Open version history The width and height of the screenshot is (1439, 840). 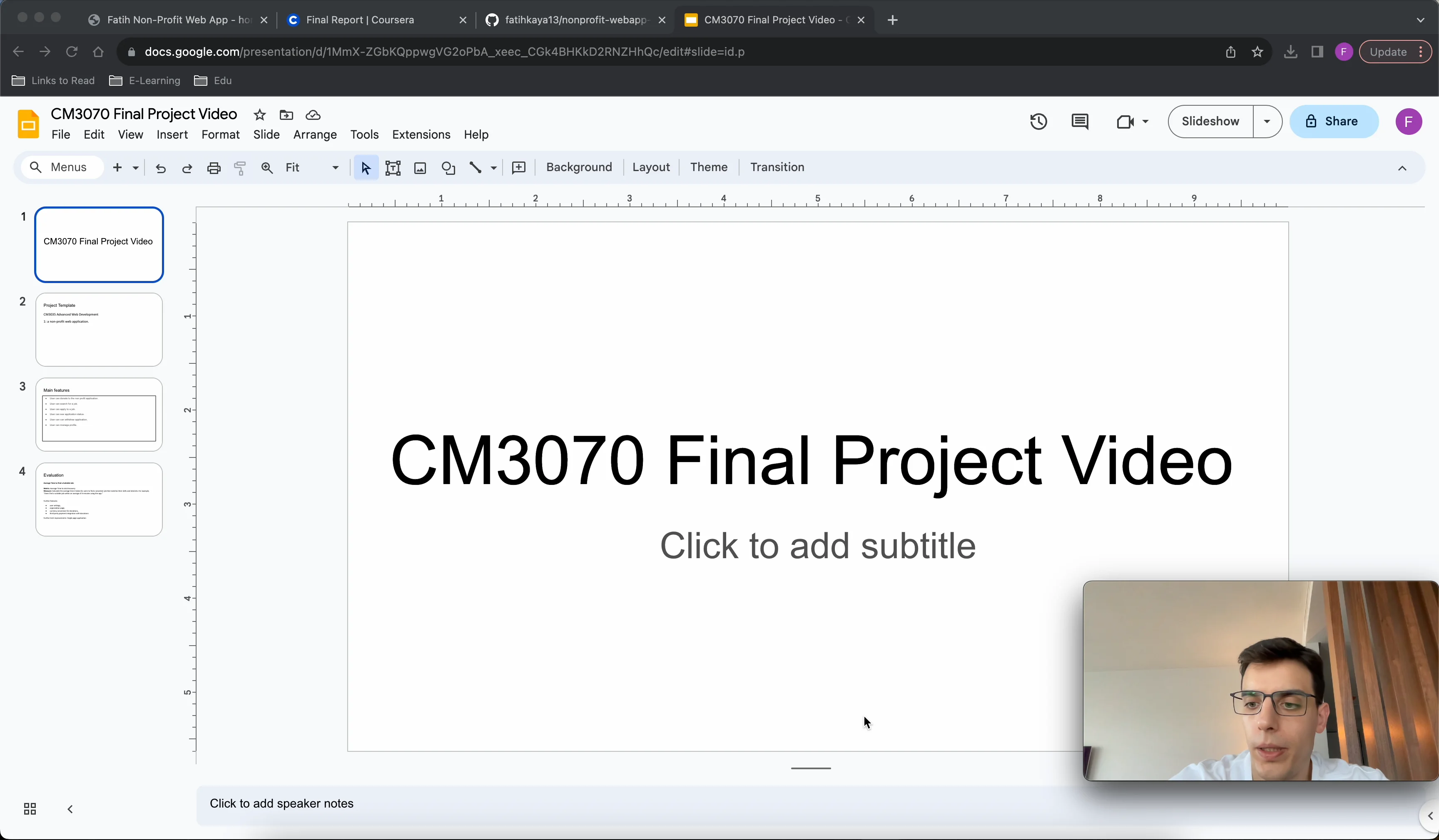(x=1038, y=122)
